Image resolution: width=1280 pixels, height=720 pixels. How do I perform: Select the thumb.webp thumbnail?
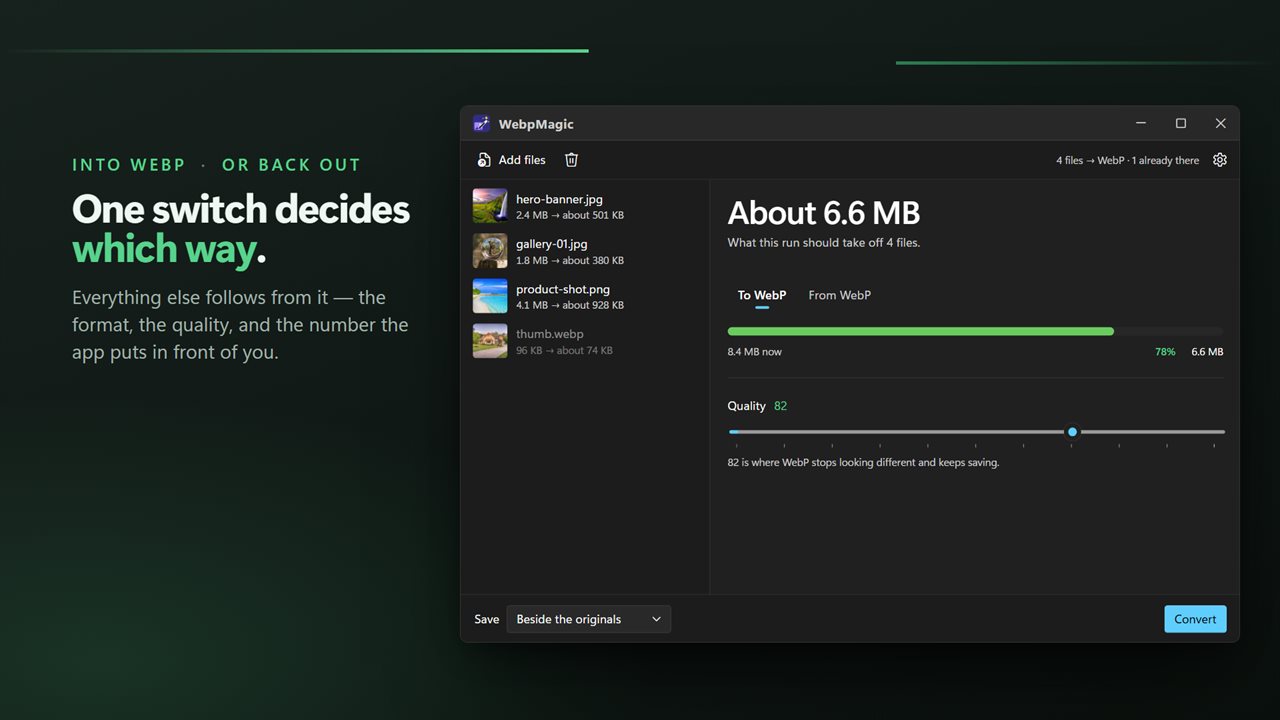click(490, 341)
